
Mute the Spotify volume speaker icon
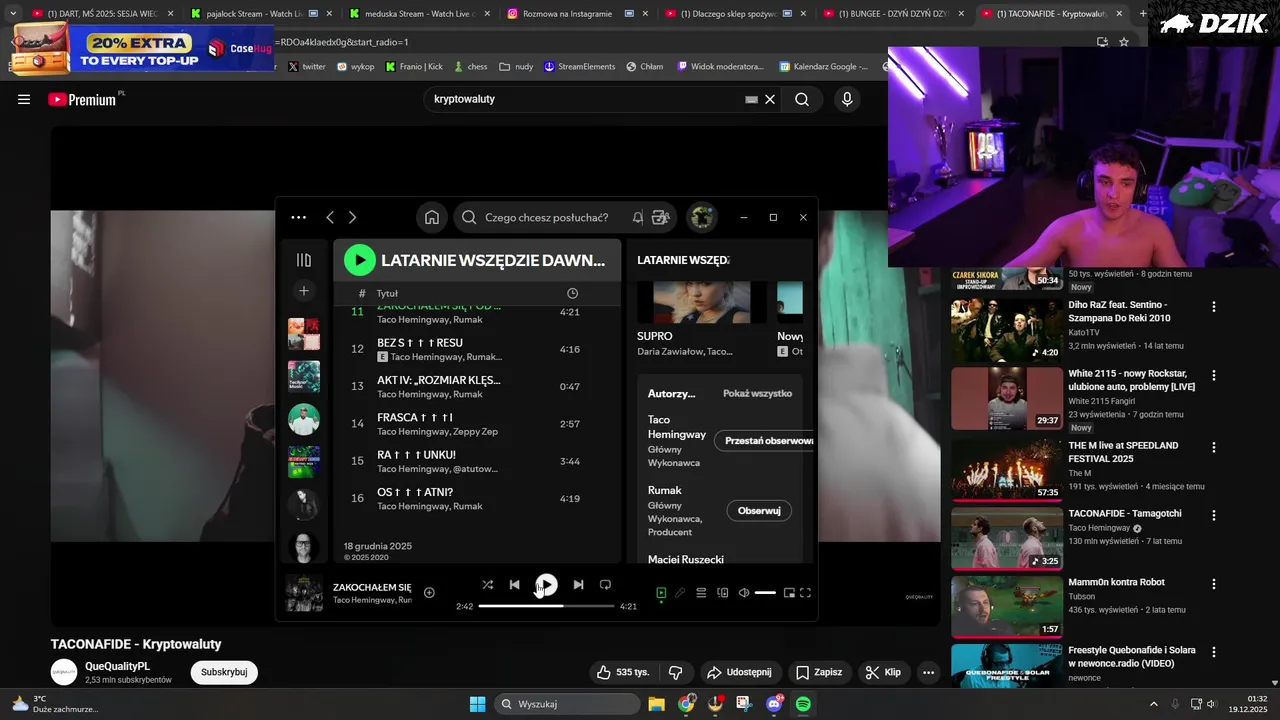click(744, 593)
